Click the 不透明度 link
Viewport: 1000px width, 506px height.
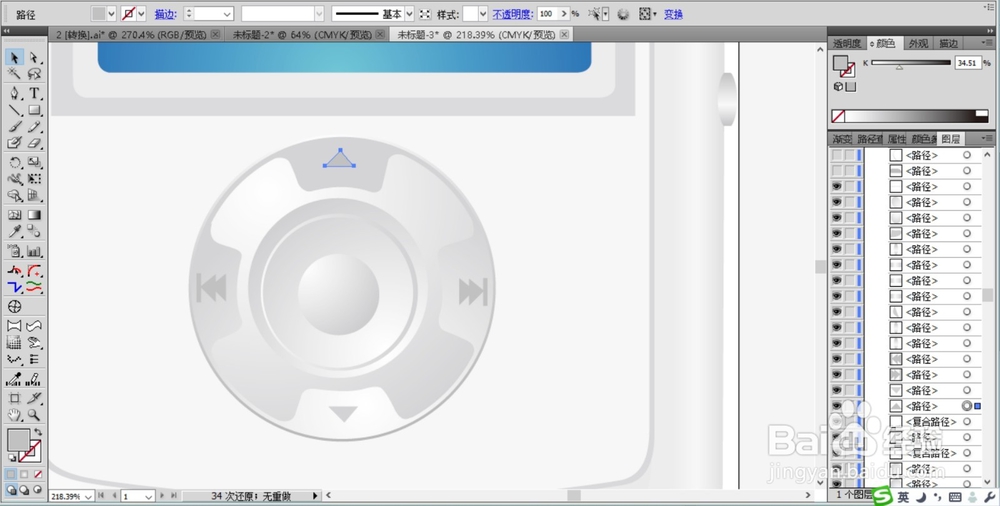pyautogui.click(x=512, y=13)
